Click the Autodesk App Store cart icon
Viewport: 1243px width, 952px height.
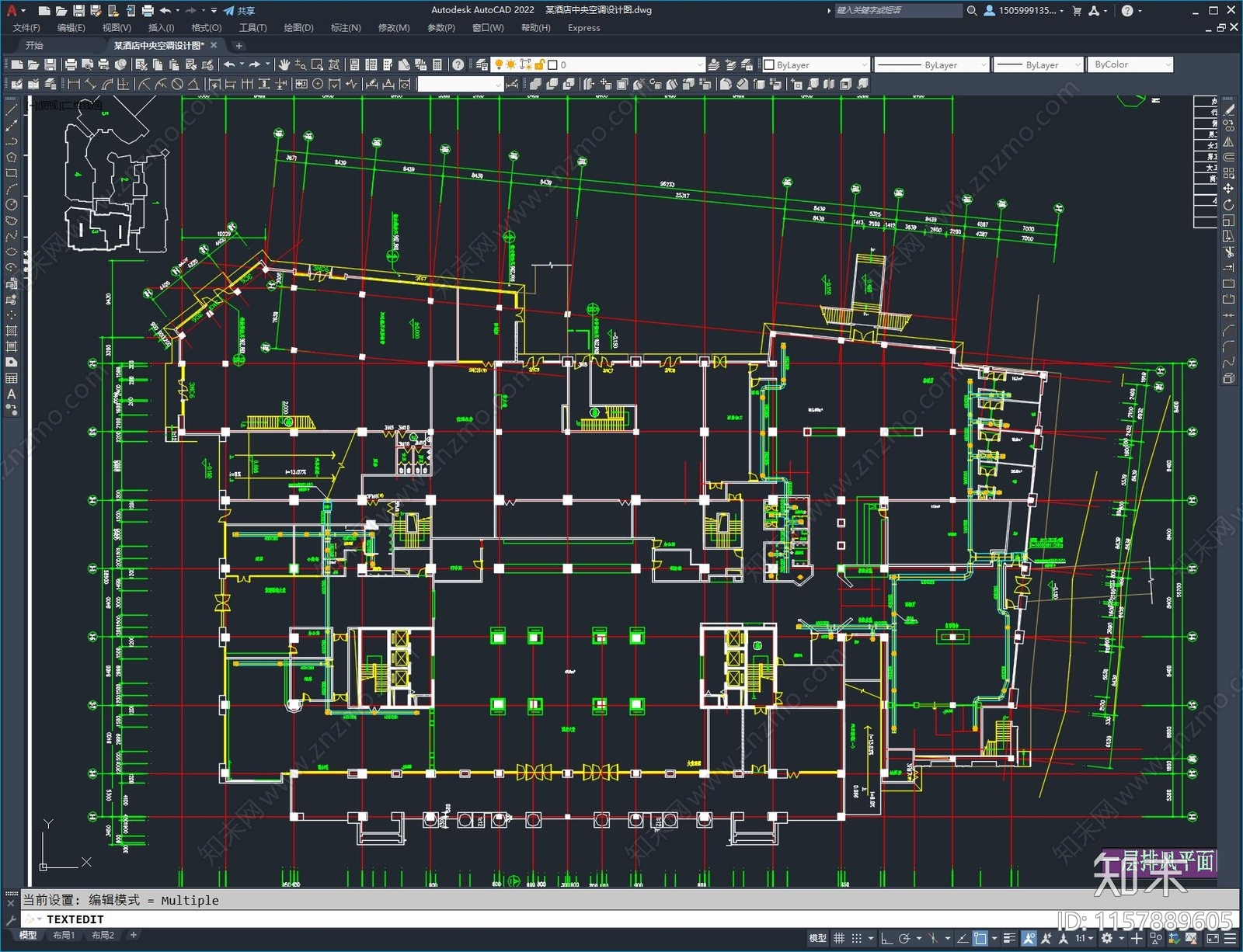tap(1077, 11)
